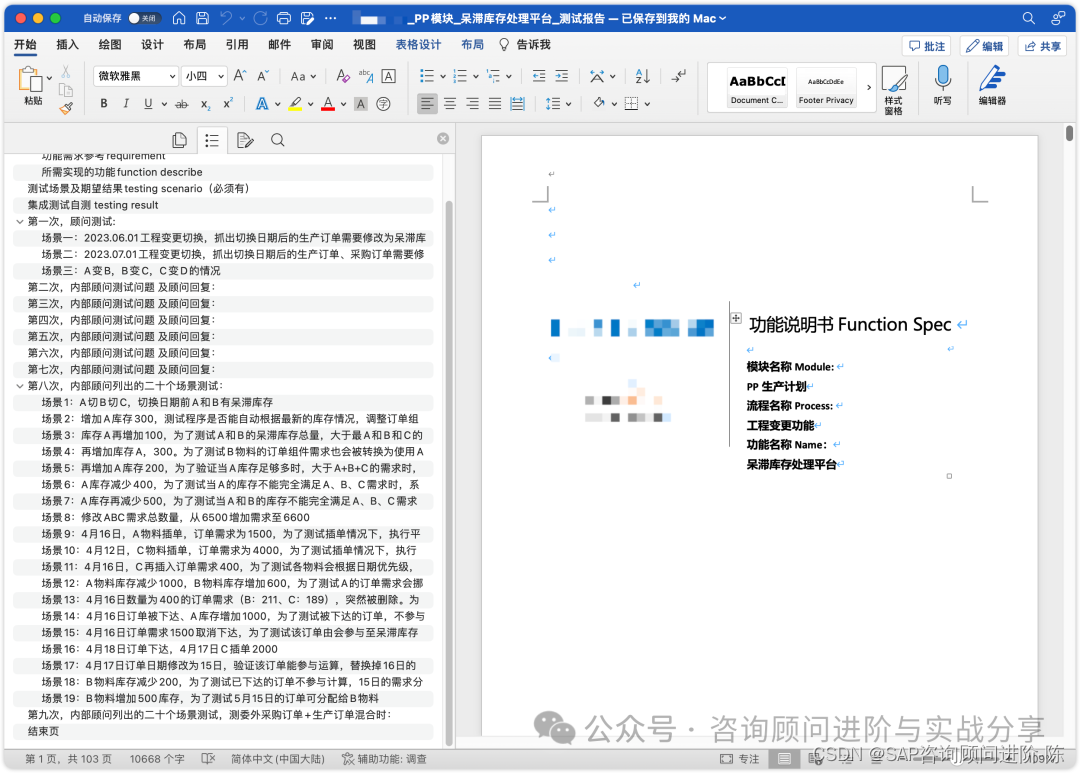Open the 样式窗格 styles pane
Screen dimensions: 1080x773
click(x=893, y=90)
